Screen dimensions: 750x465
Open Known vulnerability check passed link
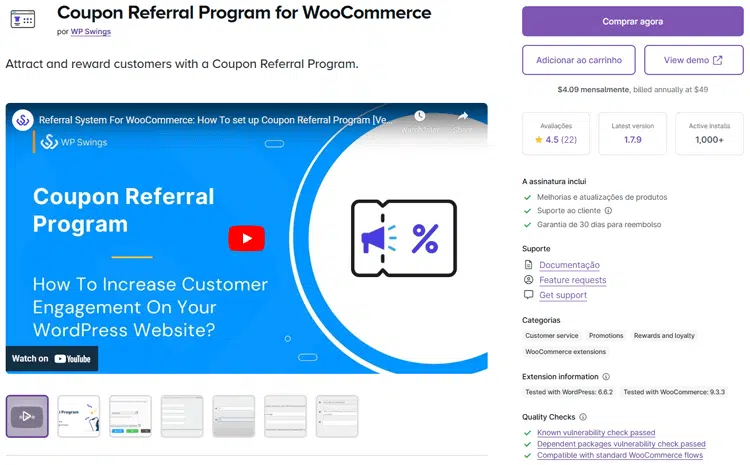596,432
